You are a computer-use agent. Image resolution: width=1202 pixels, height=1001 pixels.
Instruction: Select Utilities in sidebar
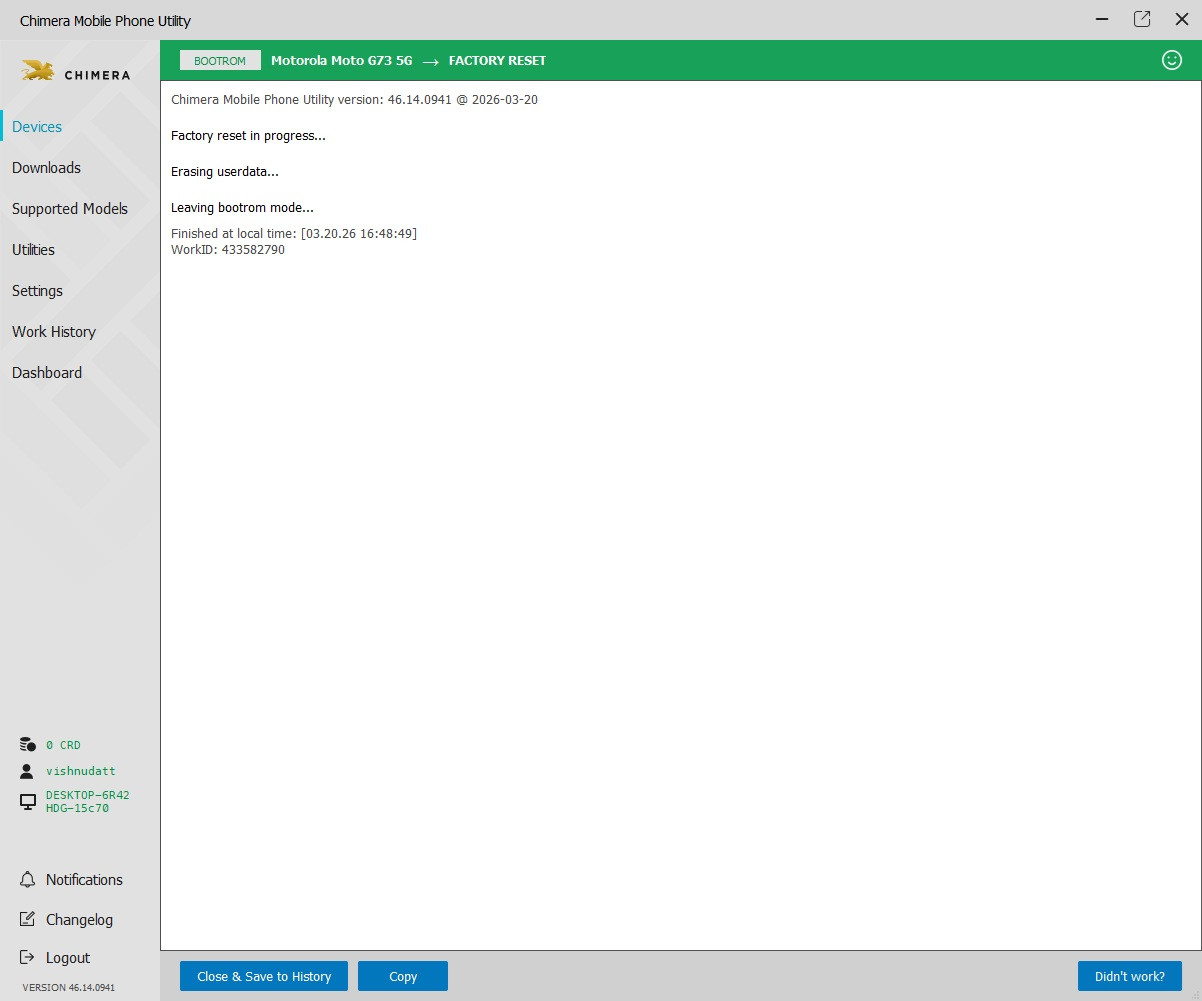coord(33,250)
